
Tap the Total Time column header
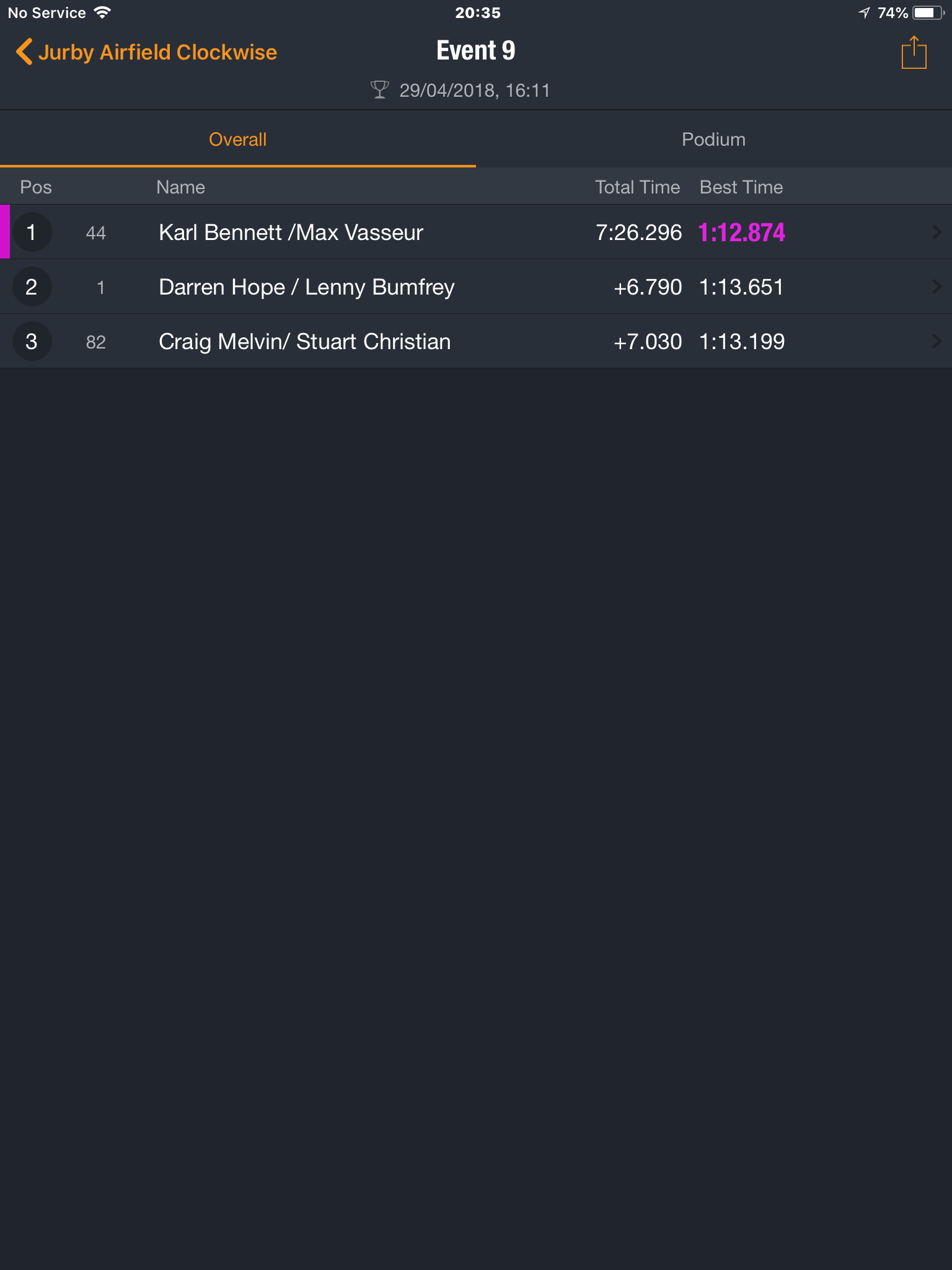tap(638, 187)
